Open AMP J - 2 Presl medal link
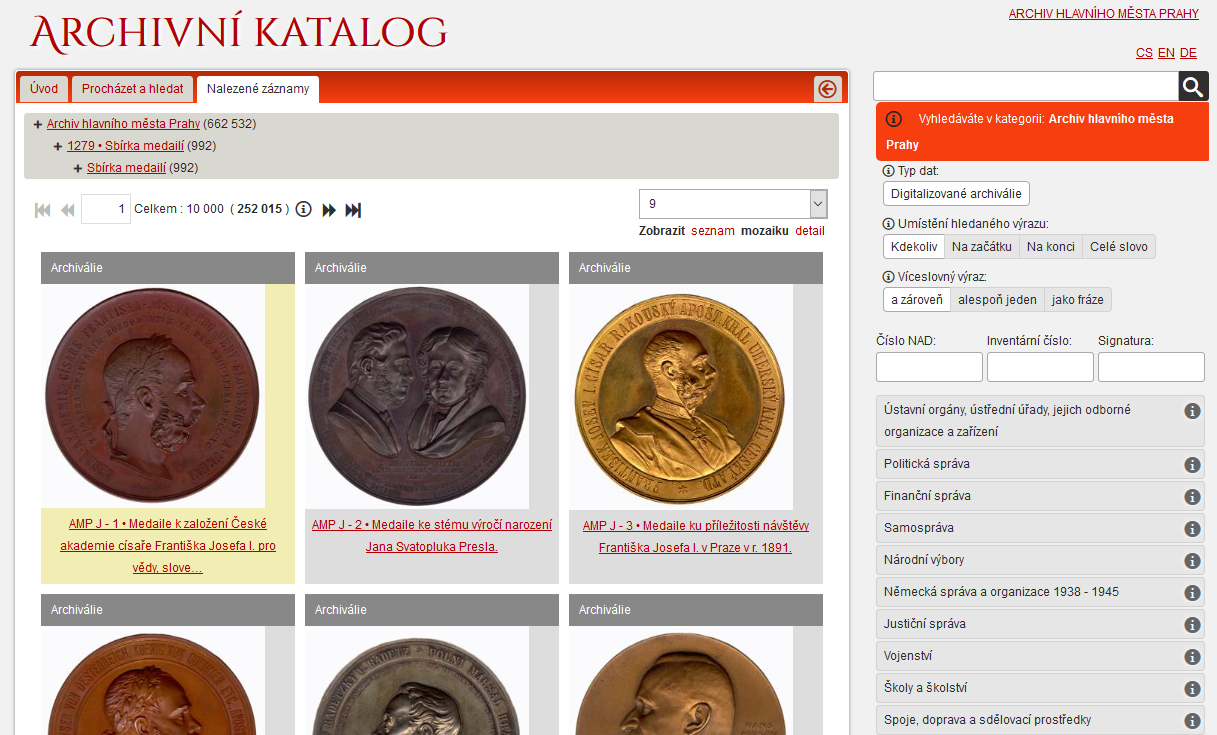The image size is (1217, 735). tap(432, 536)
